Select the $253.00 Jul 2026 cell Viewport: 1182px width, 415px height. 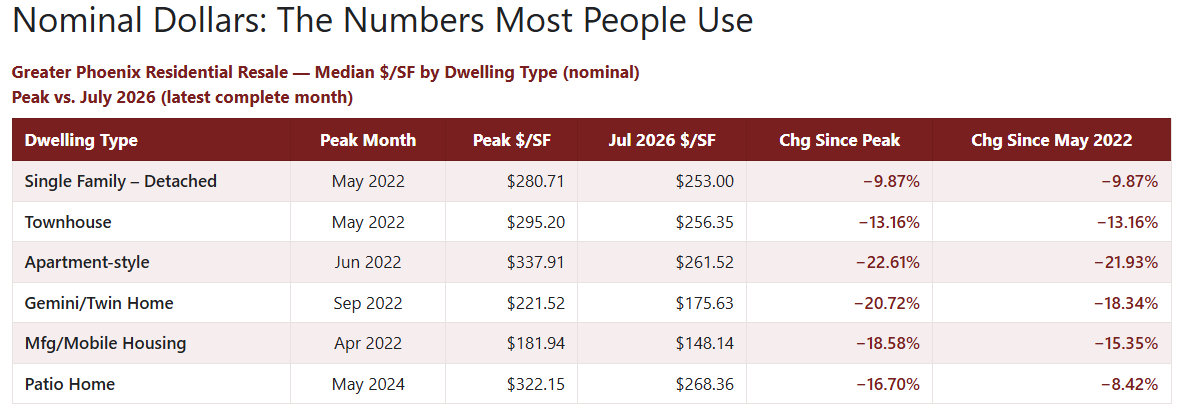click(x=704, y=182)
